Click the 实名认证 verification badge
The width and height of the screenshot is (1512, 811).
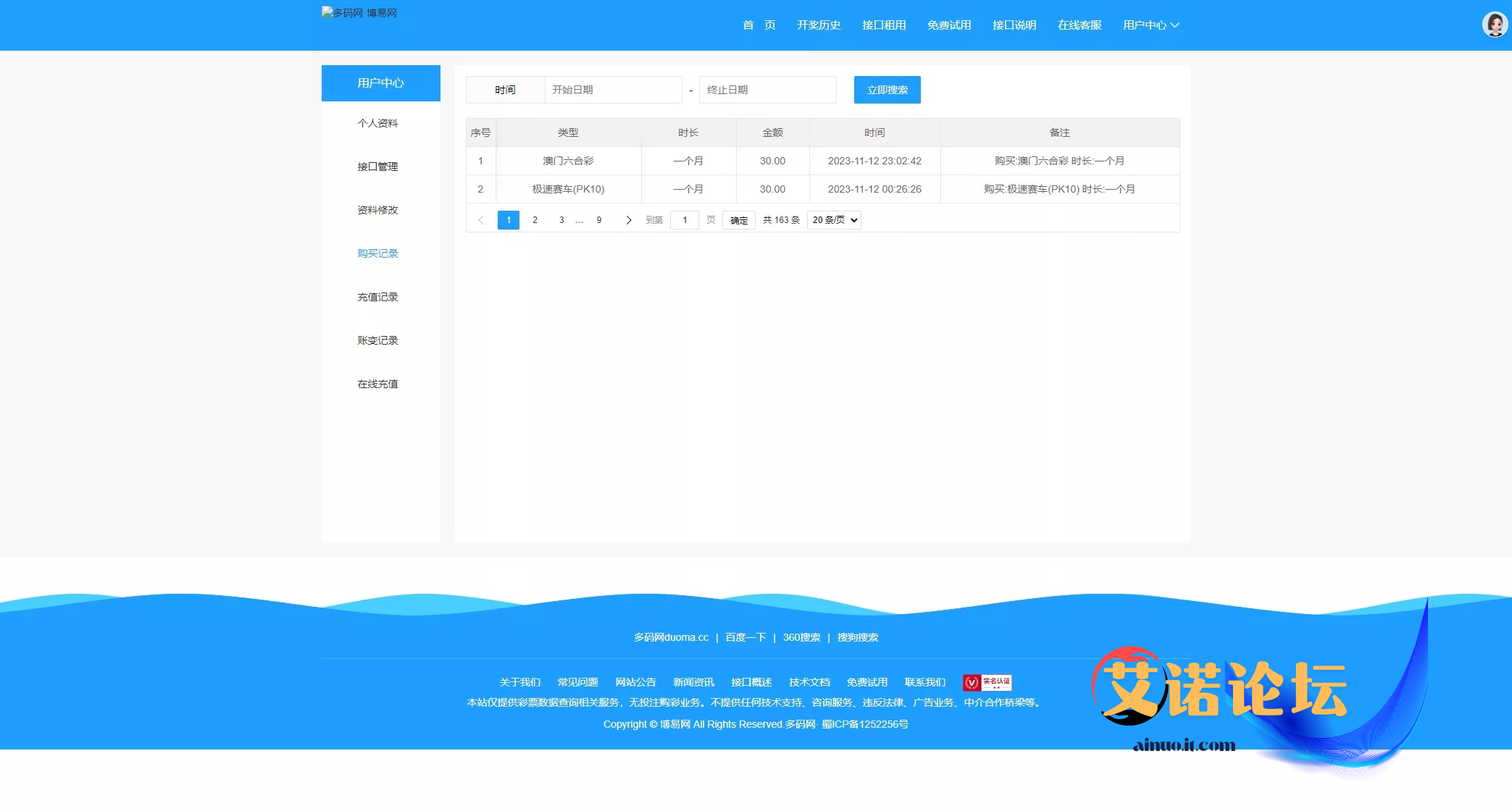(x=987, y=682)
